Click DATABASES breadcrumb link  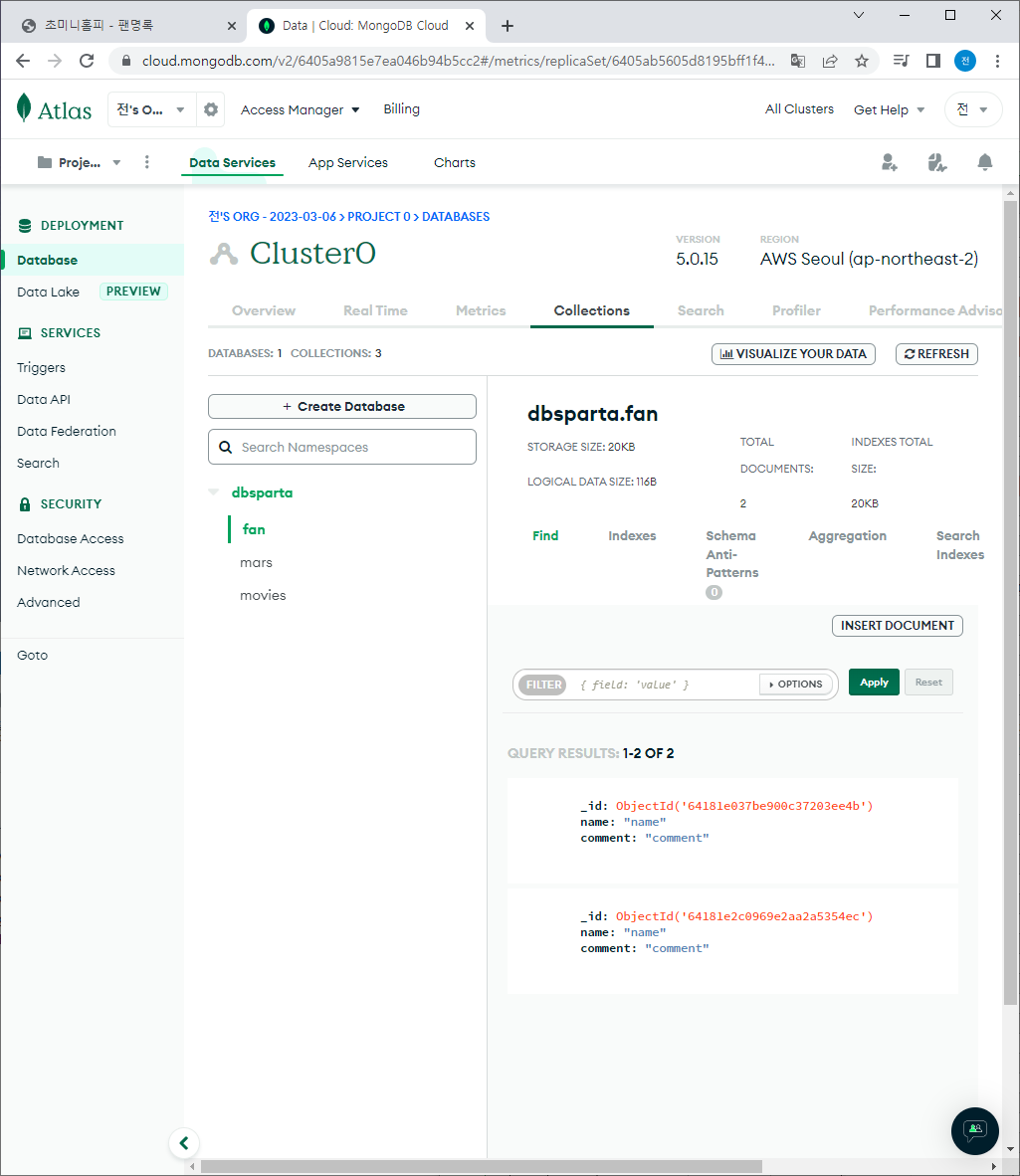click(x=455, y=217)
